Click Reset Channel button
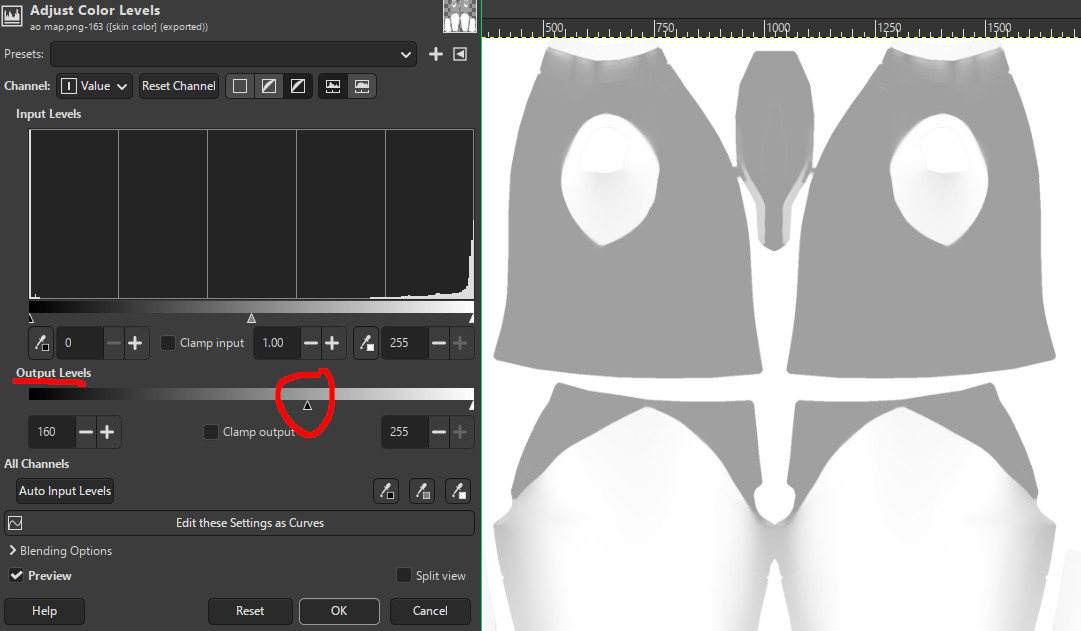 tap(179, 86)
